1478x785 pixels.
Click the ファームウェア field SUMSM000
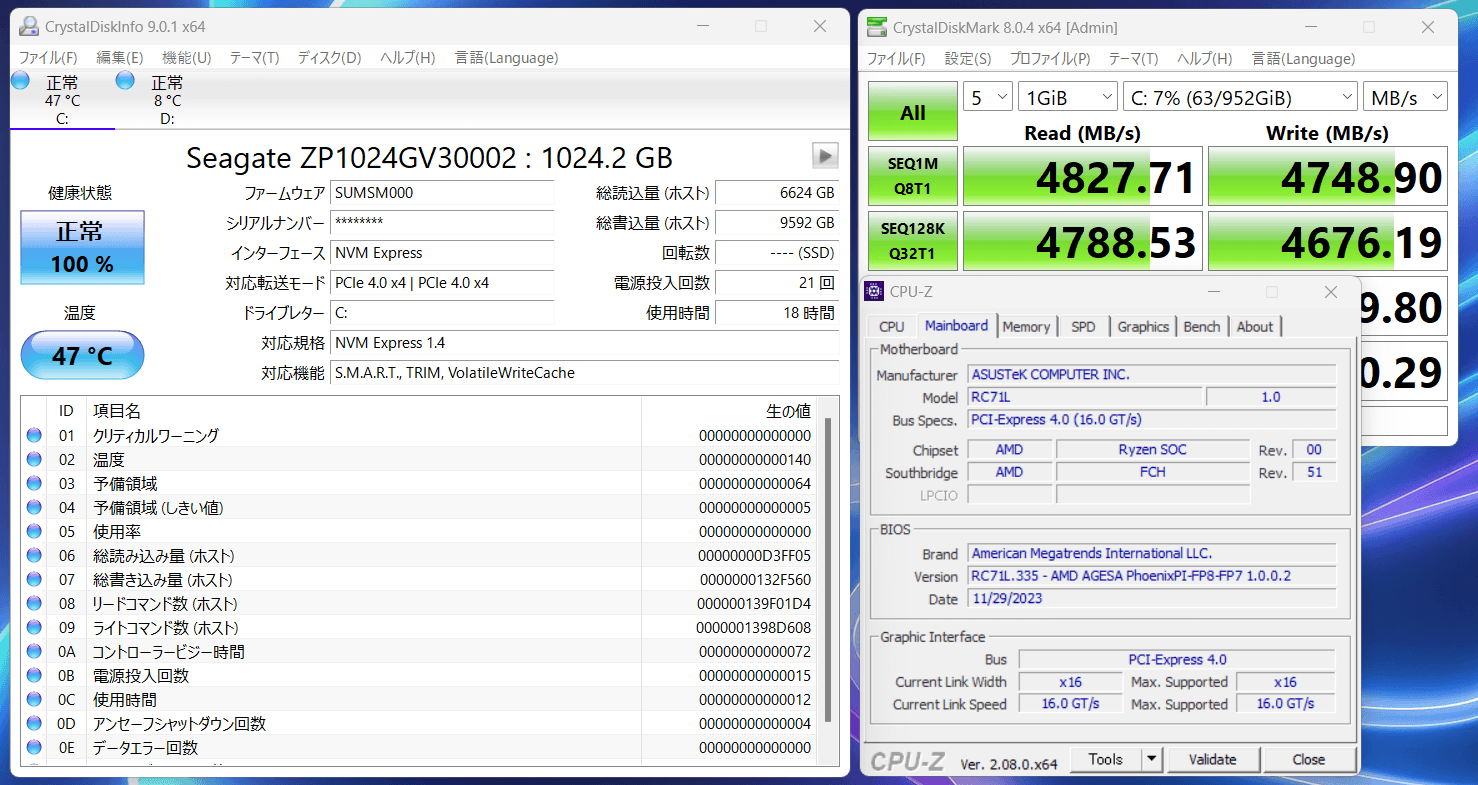click(x=443, y=192)
